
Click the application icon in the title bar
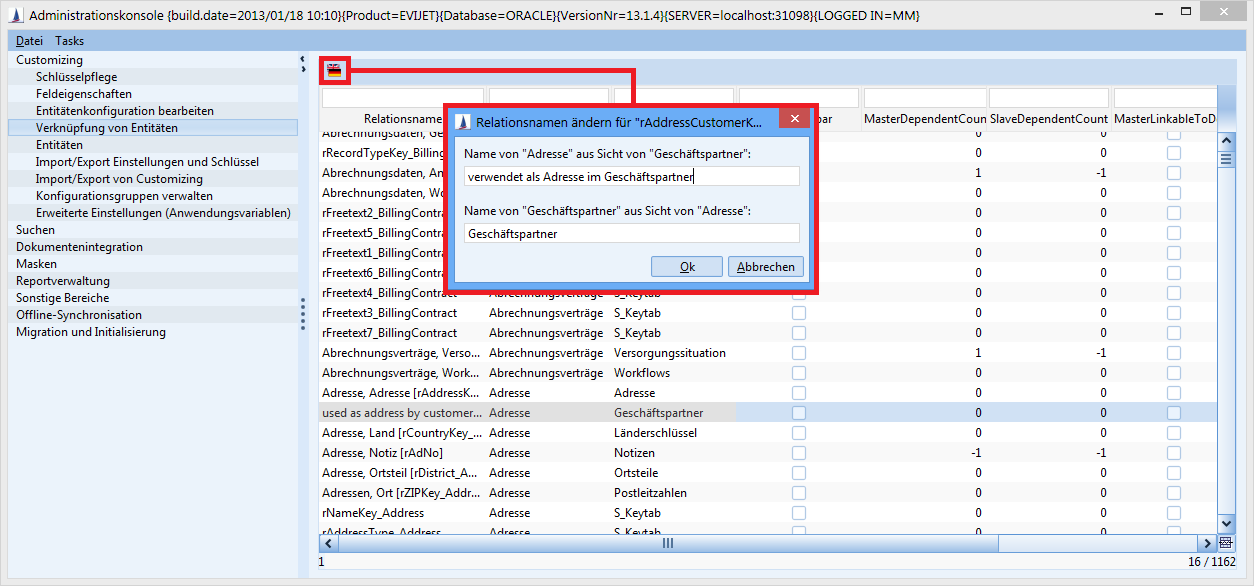click(x=15, y=15)
